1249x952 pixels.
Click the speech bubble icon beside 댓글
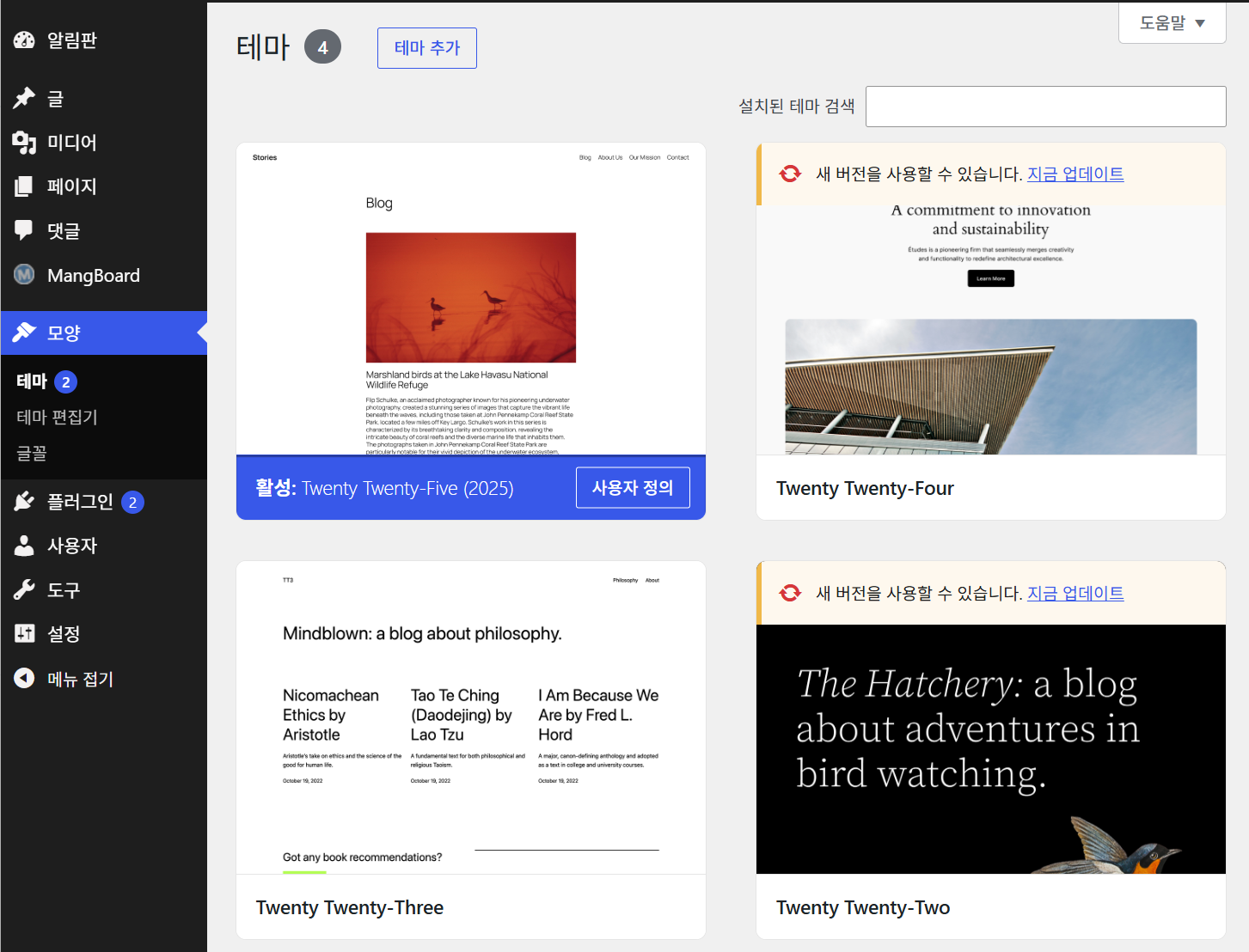[x=24, y=230]
